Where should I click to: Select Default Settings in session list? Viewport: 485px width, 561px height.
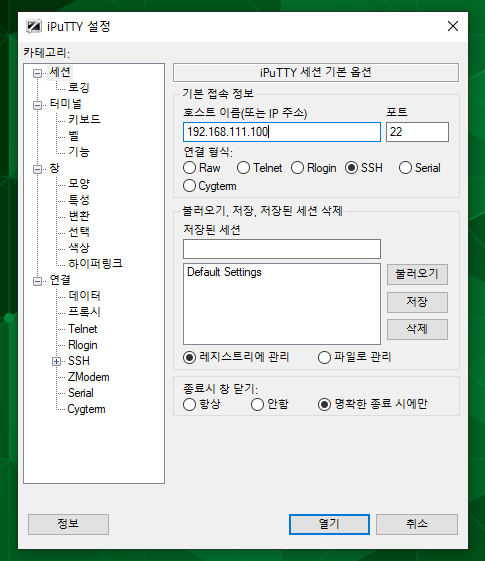[224, 272]
